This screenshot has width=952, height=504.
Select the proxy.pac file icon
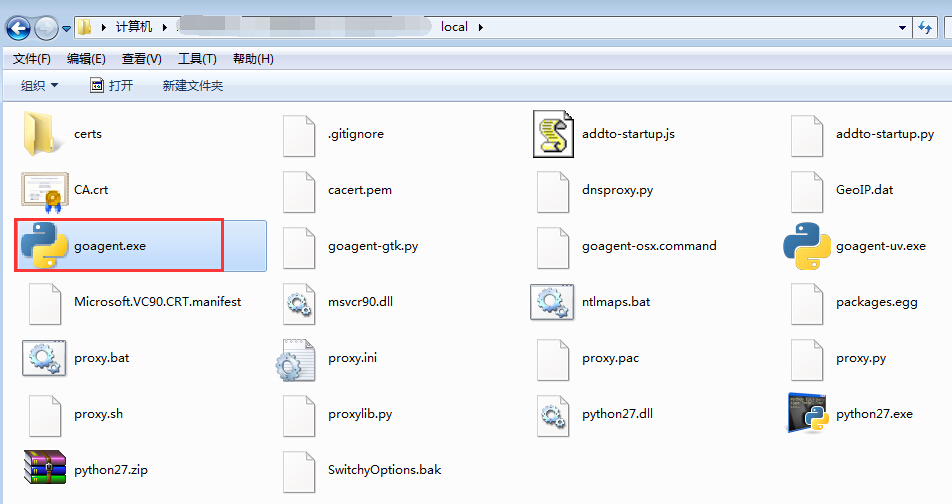[552, 360]
